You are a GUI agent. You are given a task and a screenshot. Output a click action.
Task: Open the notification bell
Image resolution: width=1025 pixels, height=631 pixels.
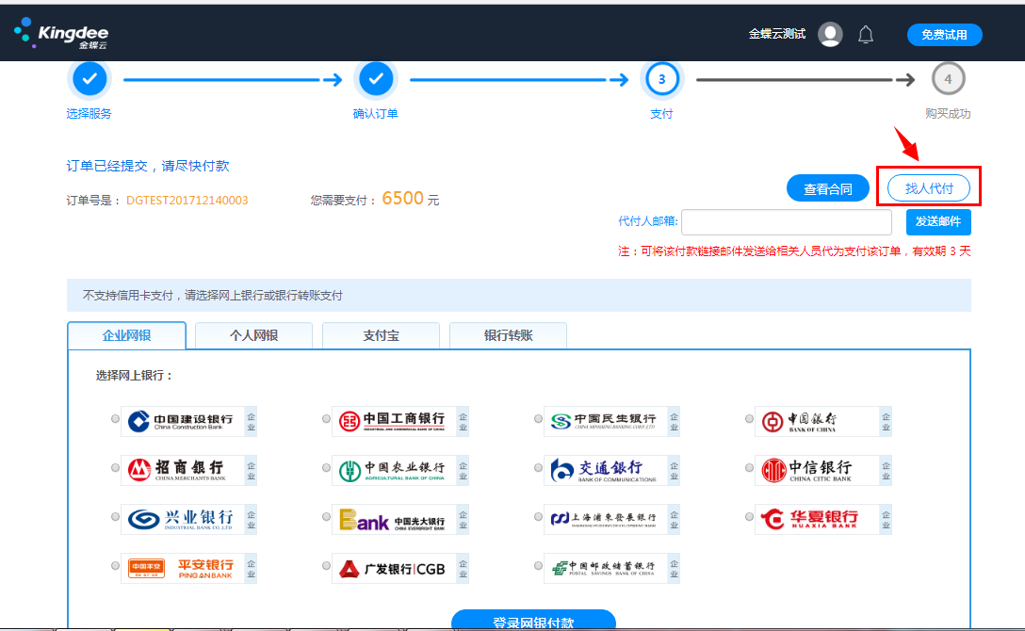coord(865,34)
